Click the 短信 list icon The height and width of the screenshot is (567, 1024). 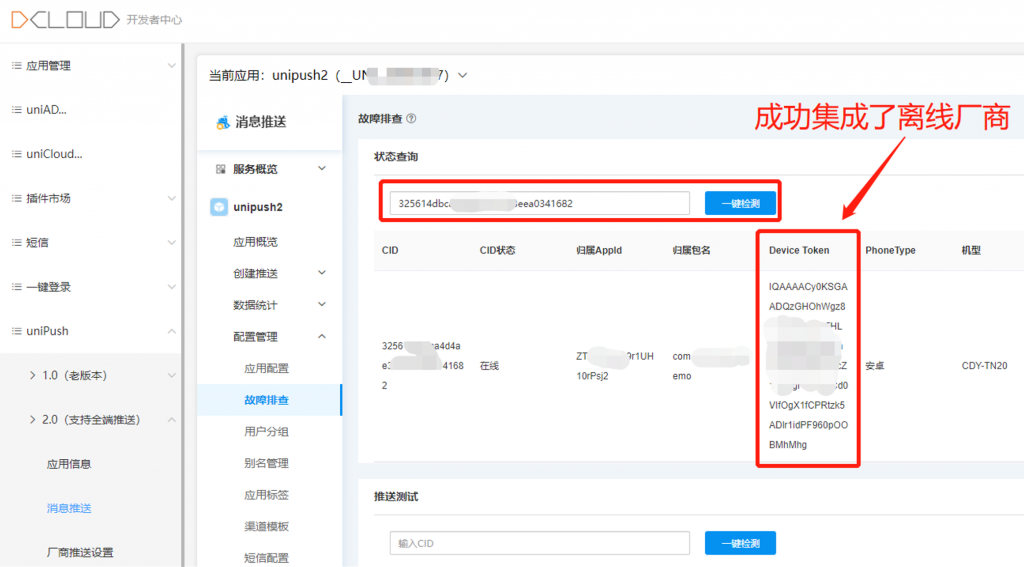coord(16,242)
